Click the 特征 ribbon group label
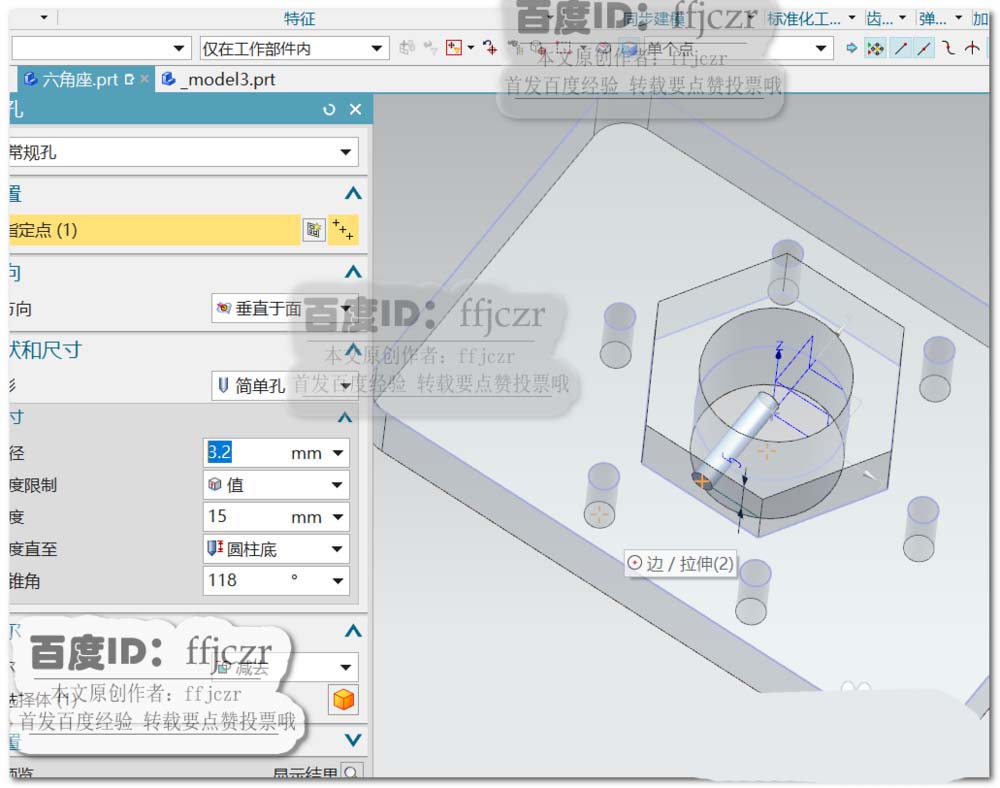 click(300, 19)
